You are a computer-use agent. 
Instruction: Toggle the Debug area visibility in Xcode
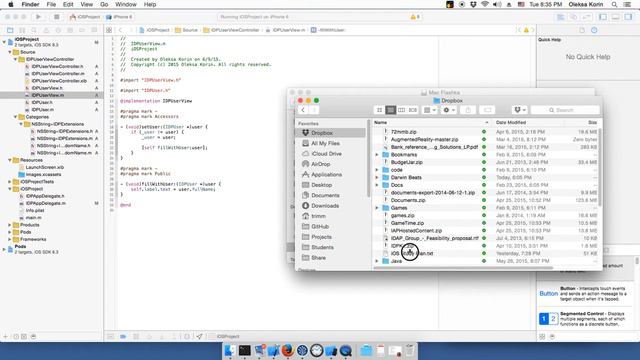click(616, 17)
